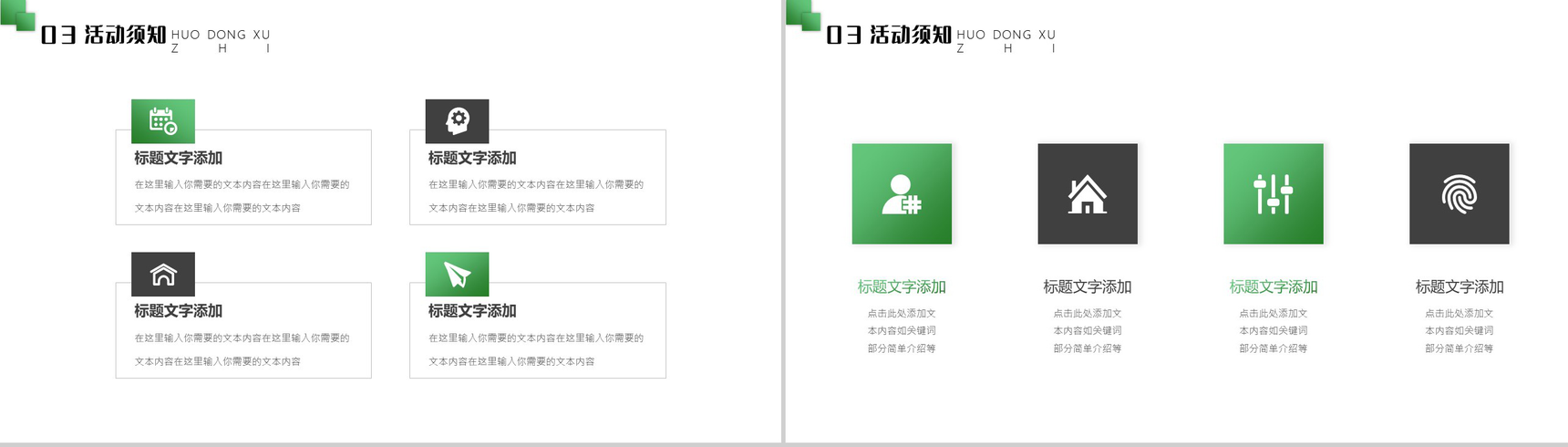Select 本内容如关键词 line under solid home icon
Screen dimensions: 1568x447
point(1088,330)
